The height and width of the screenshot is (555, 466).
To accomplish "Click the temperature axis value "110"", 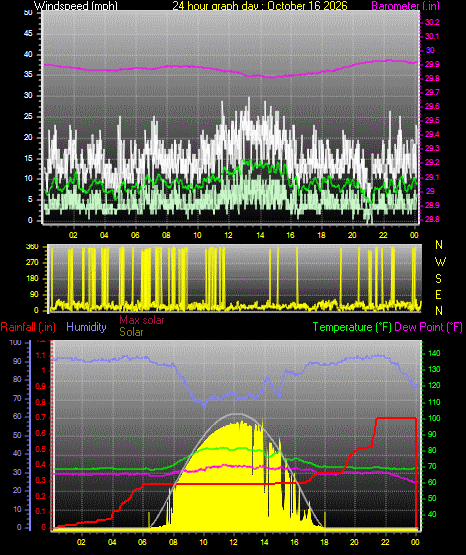I will (434, 402).
